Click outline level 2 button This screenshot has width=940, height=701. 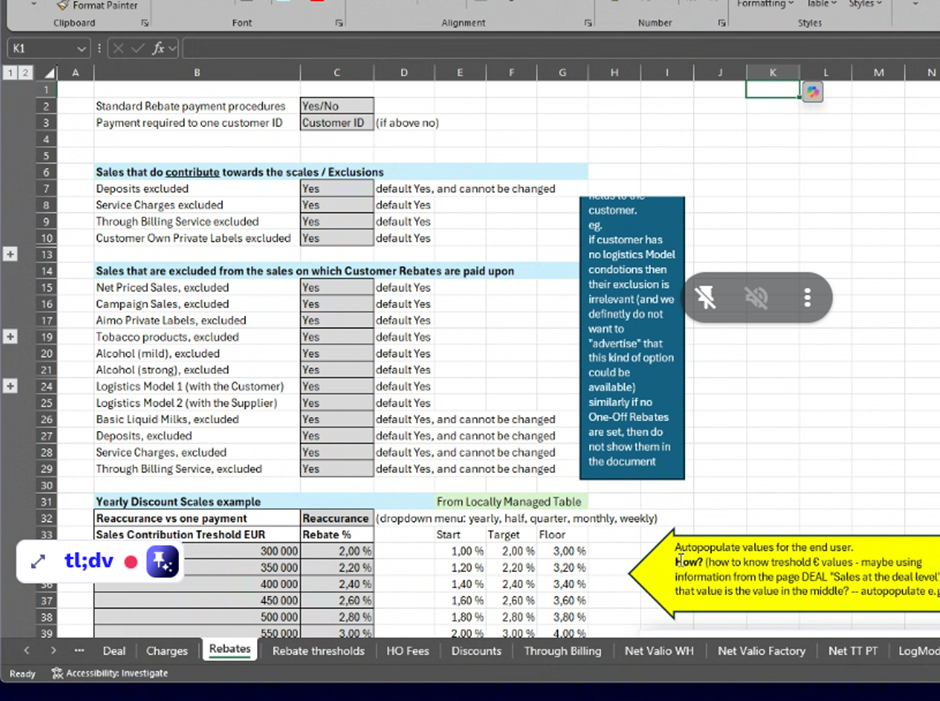24,72
